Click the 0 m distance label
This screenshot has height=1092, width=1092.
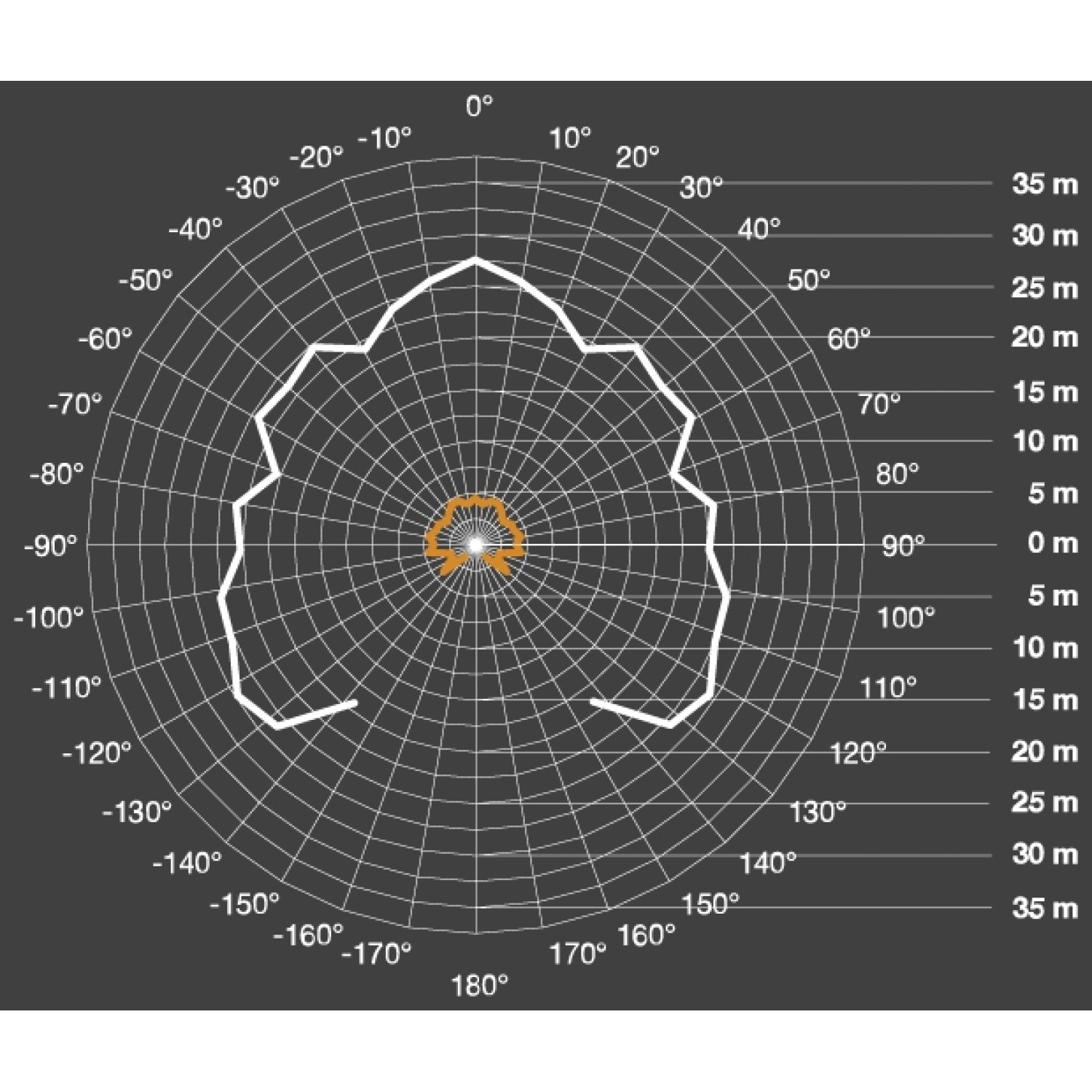click(1052, 543)
